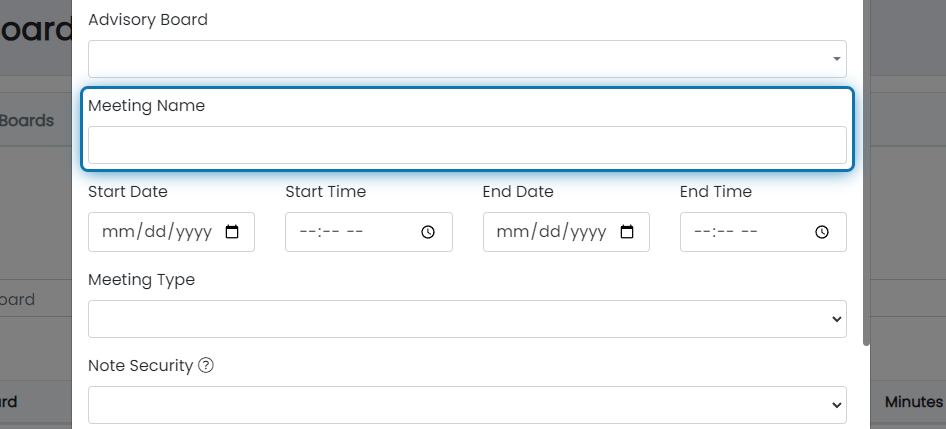
Task: Click the Meeting Type label text
Action: (141, 280)
